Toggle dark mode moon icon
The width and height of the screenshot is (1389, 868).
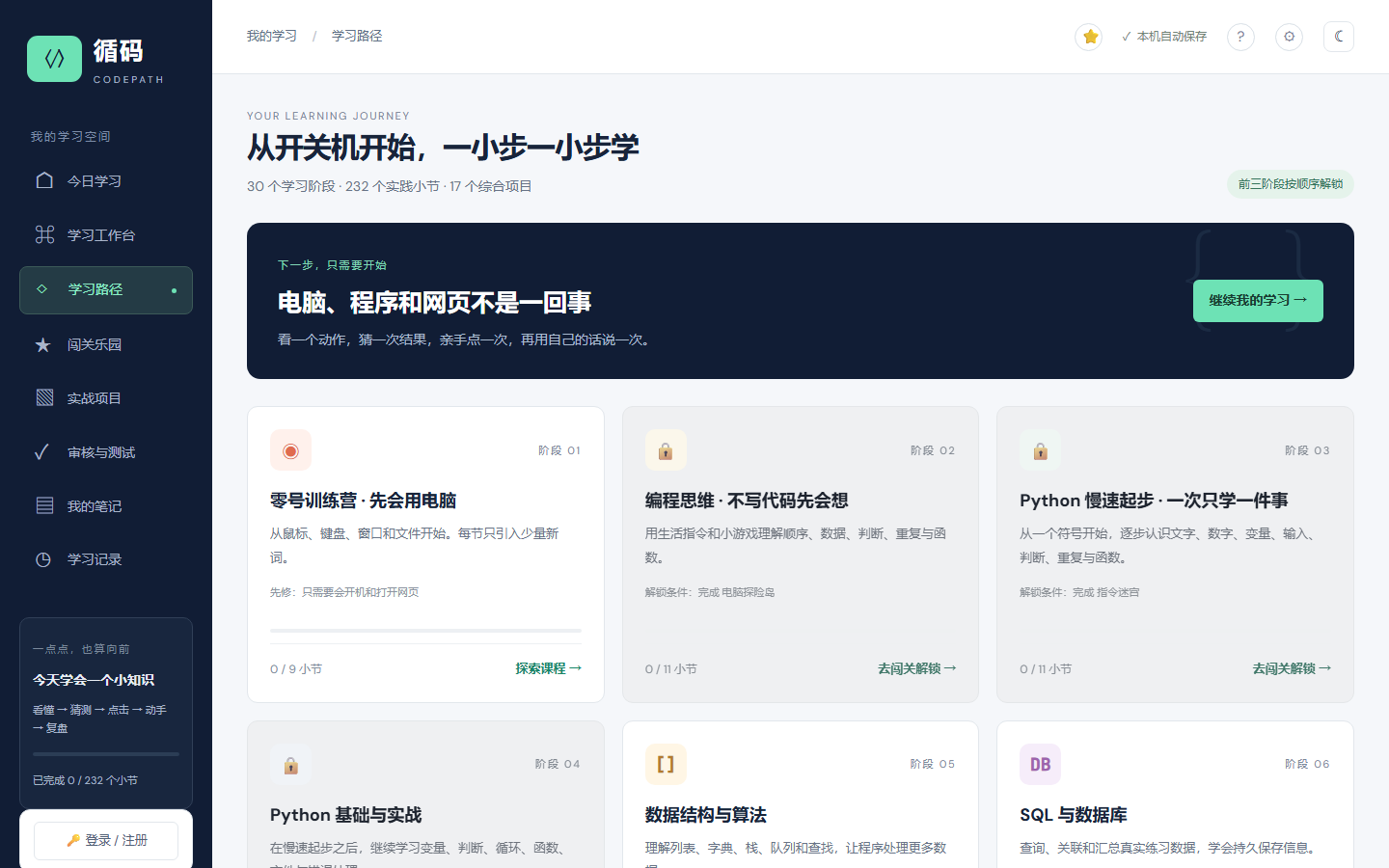coord(1339,37)
